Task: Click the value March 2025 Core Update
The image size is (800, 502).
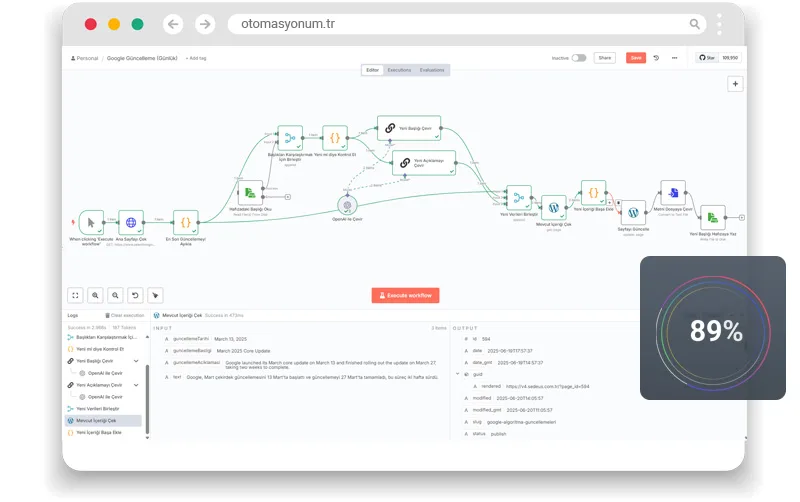Action: pyautogui.click(x=243, y=351)
